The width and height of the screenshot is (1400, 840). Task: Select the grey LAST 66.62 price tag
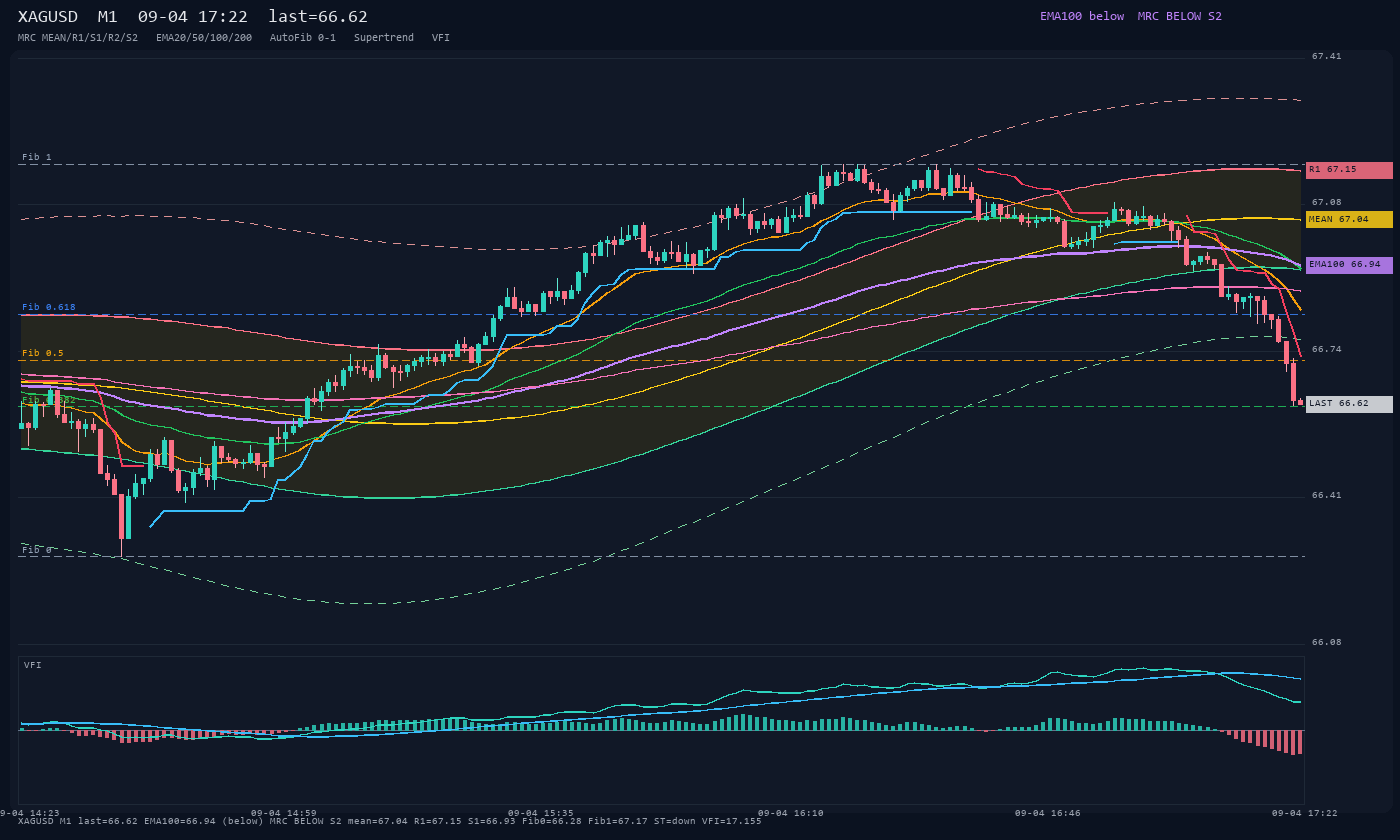click(1349, 404)
